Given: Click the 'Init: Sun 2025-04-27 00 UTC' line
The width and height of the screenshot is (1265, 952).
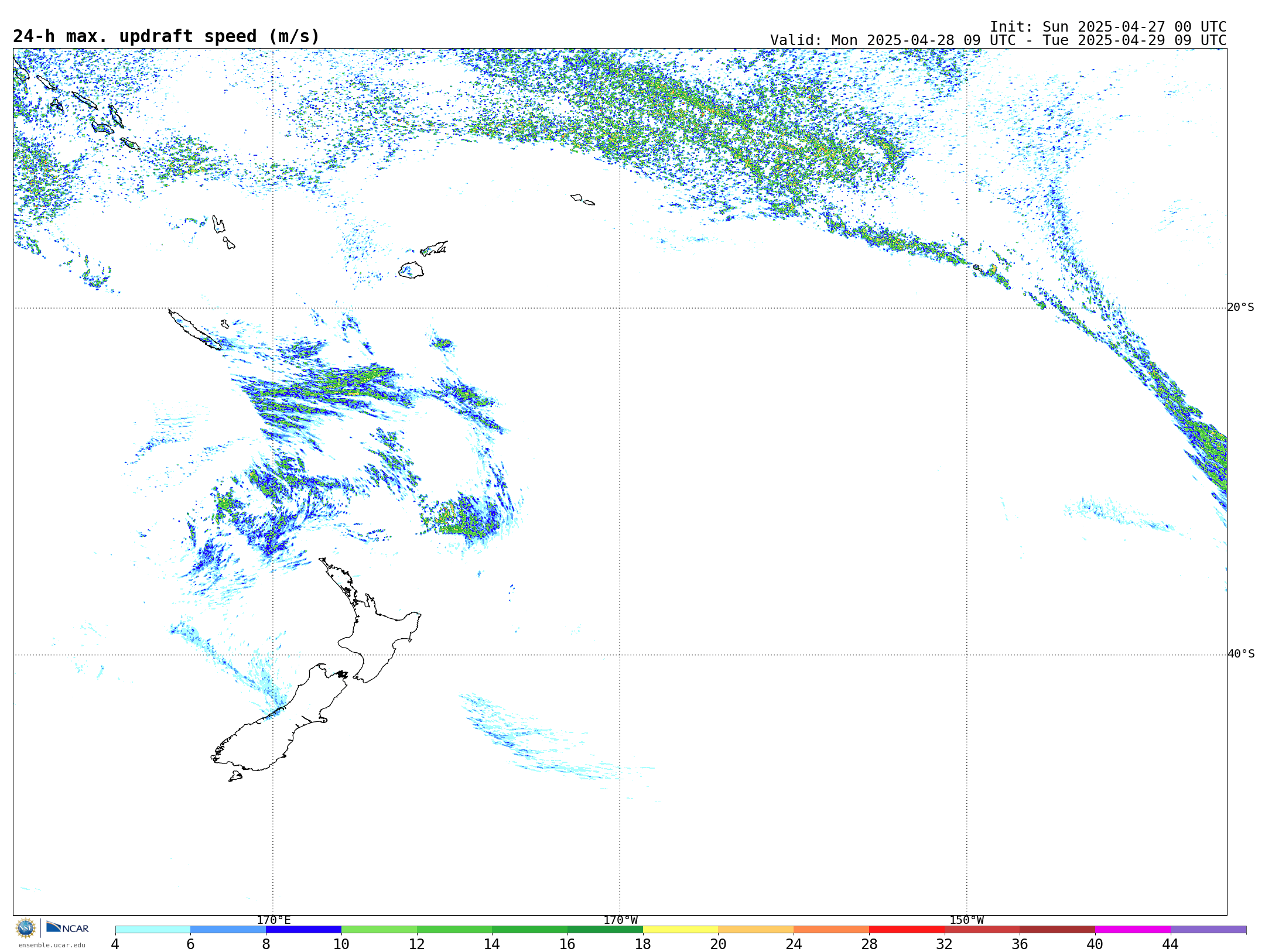Looking at the screenshot, I should pyautogui.click(x=1108, y=27).
